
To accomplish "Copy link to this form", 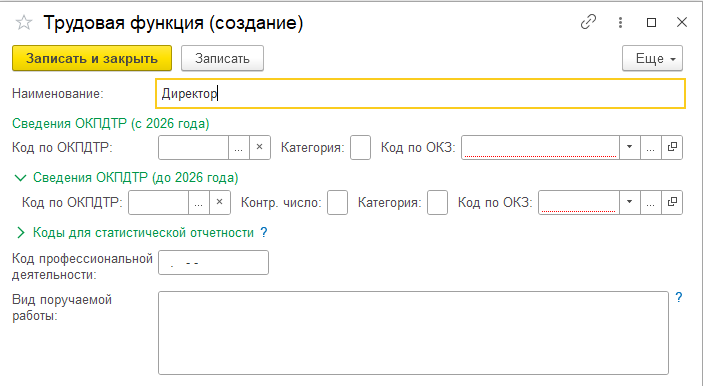I will click(588, 22).
